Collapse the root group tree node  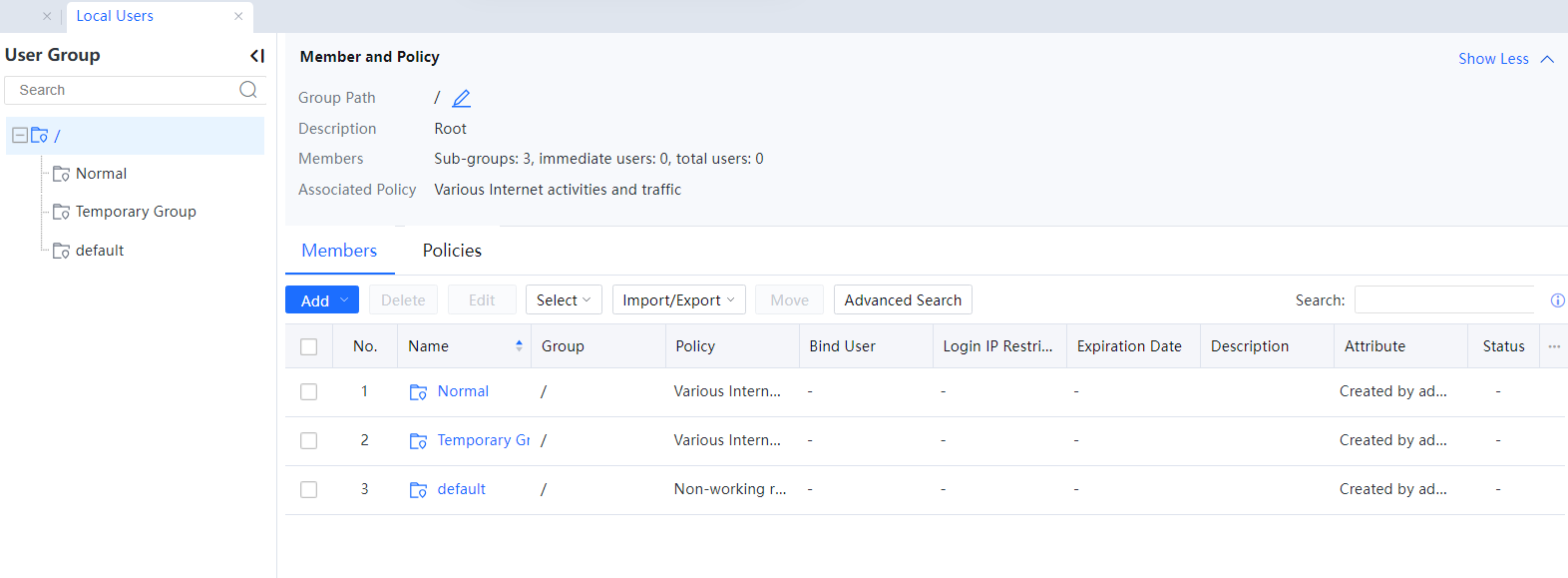(x=20, y=135)
